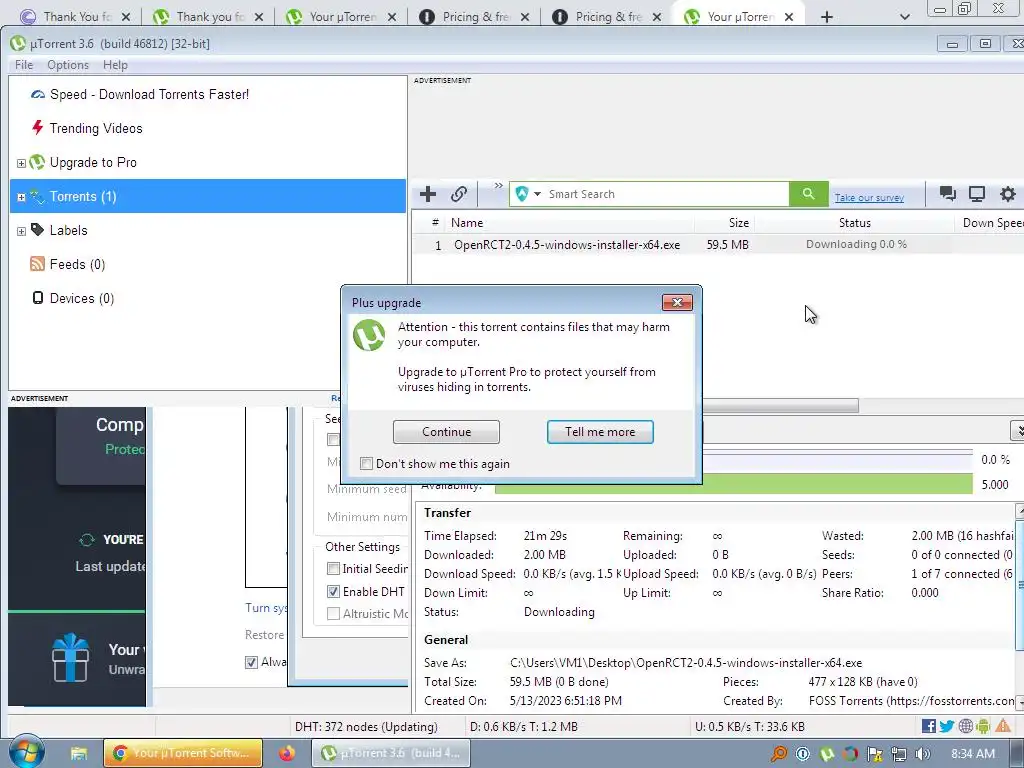1024x768 pixels.
Task: Click the Continue button
Action: (446, 432)
